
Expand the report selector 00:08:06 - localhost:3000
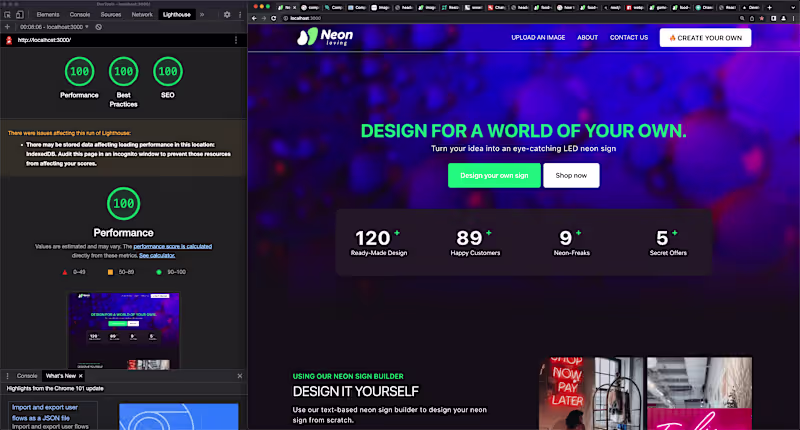pos(54,27)
